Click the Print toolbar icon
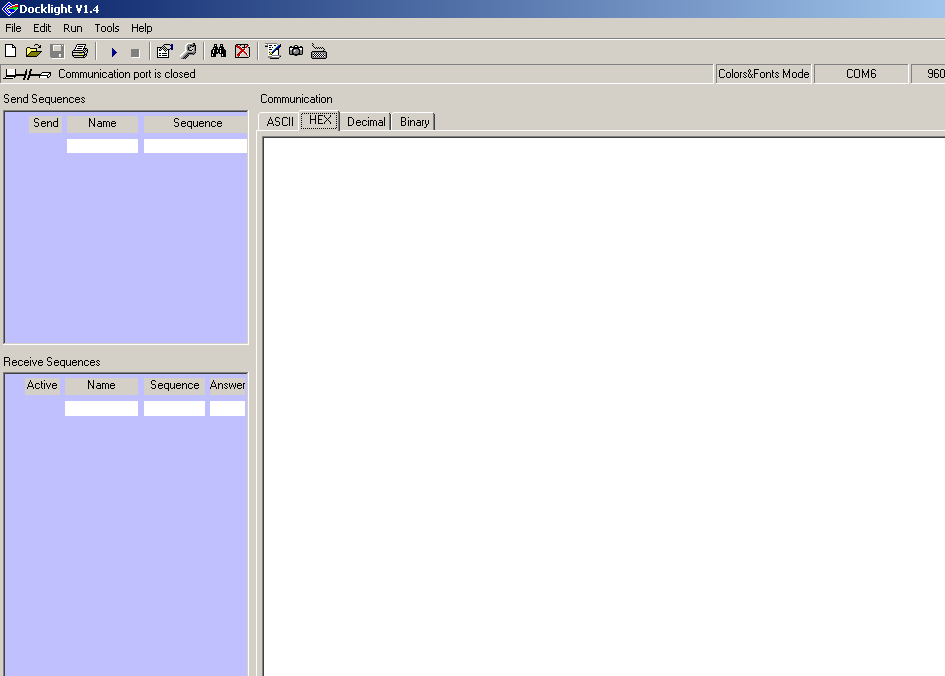 (x=80, y=51)
